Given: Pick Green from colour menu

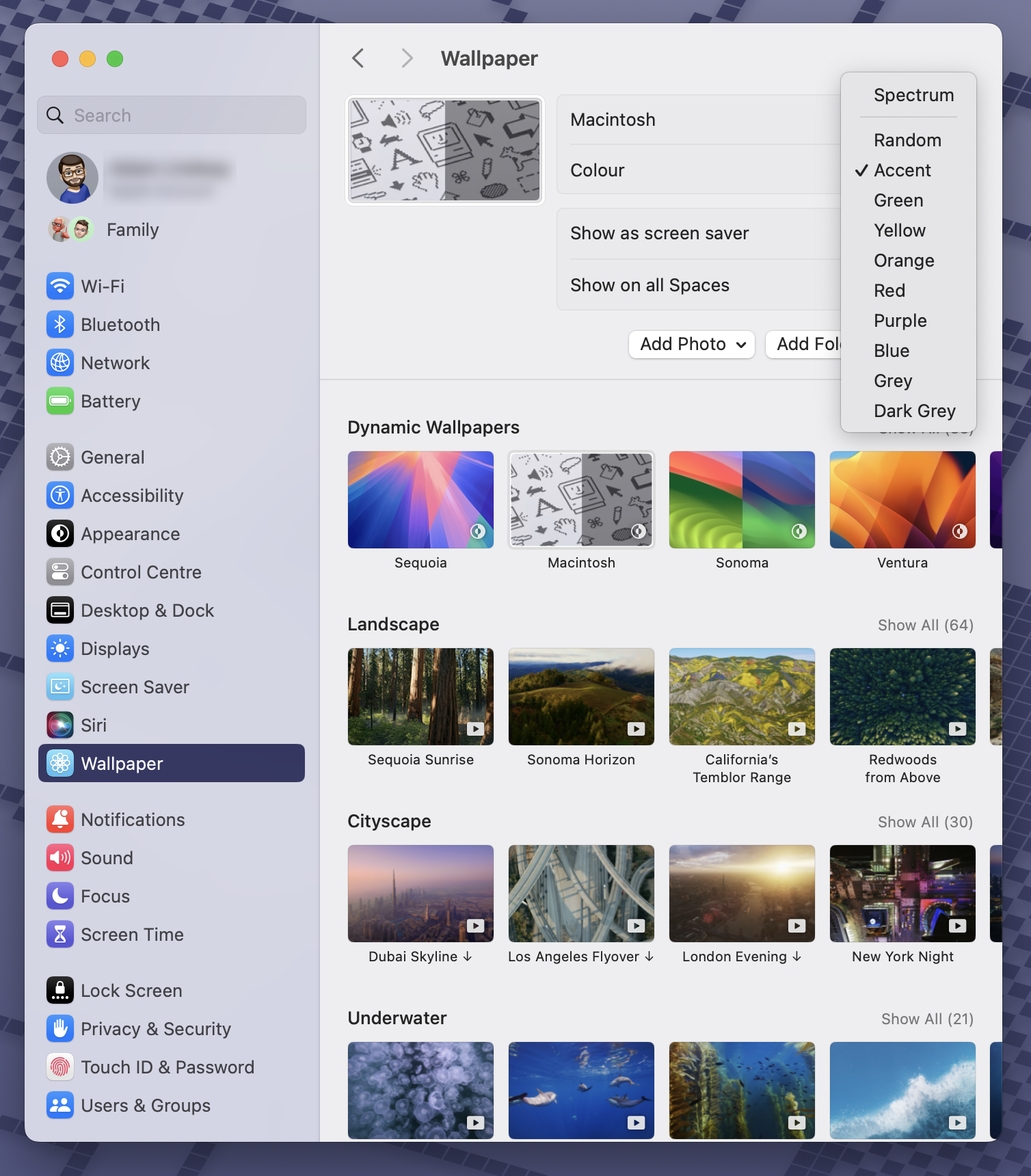Looking at the screenshot, I should 909,200.
